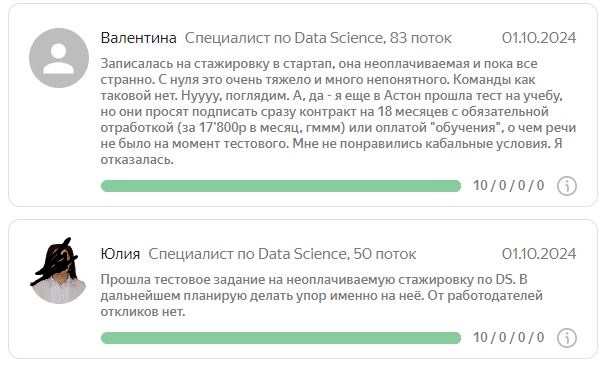Click "83 поток" in Валентина's header
Image resolution: width=603 pixels, height=368 pixels.
(x=420, y=38)
